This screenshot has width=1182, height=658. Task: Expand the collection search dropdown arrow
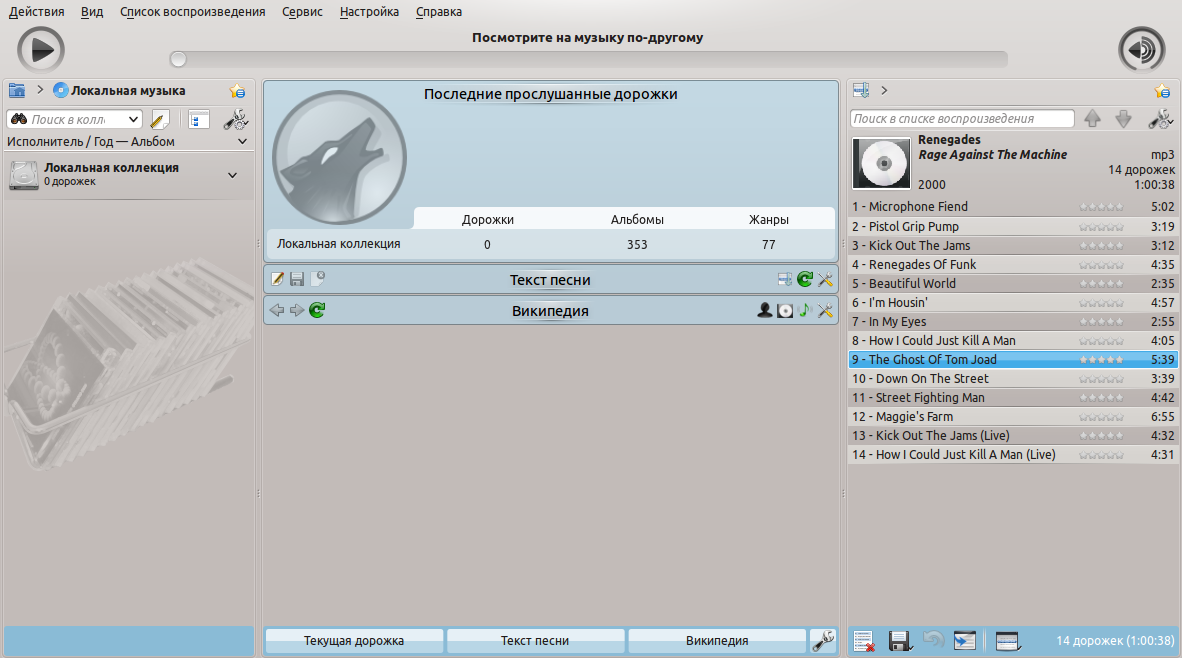(133, 119)
